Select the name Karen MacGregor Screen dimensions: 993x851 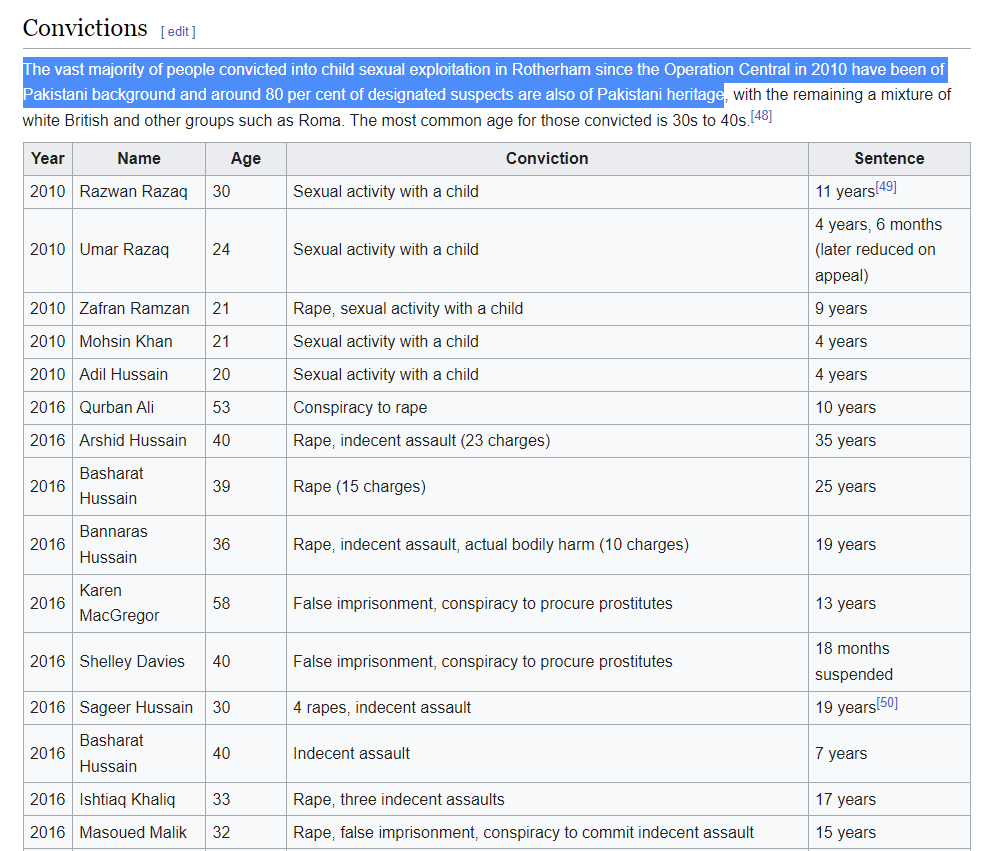click(x=119, y=603)
